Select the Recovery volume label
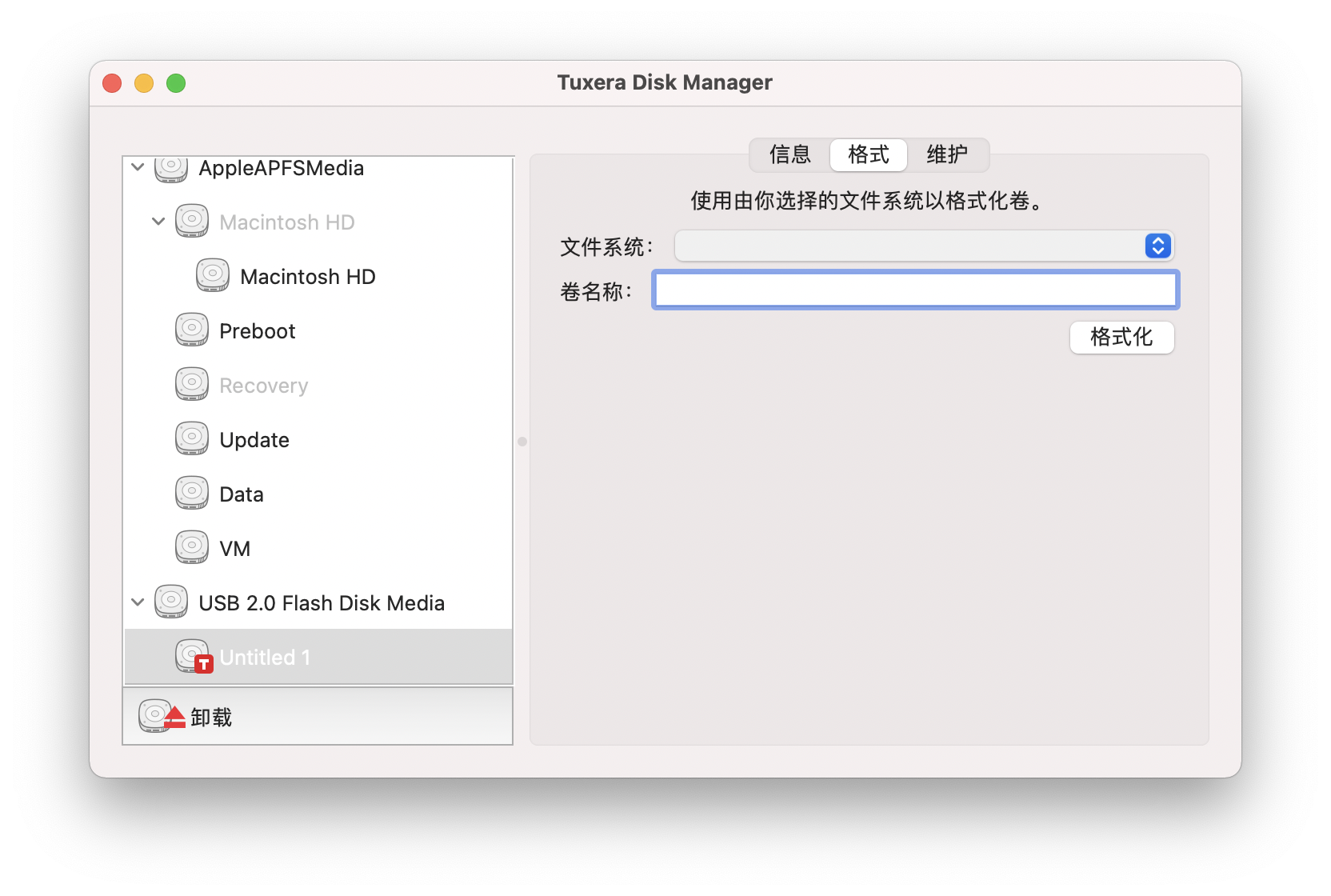This screenshot has width=1331, height=896. click(264, 386)
